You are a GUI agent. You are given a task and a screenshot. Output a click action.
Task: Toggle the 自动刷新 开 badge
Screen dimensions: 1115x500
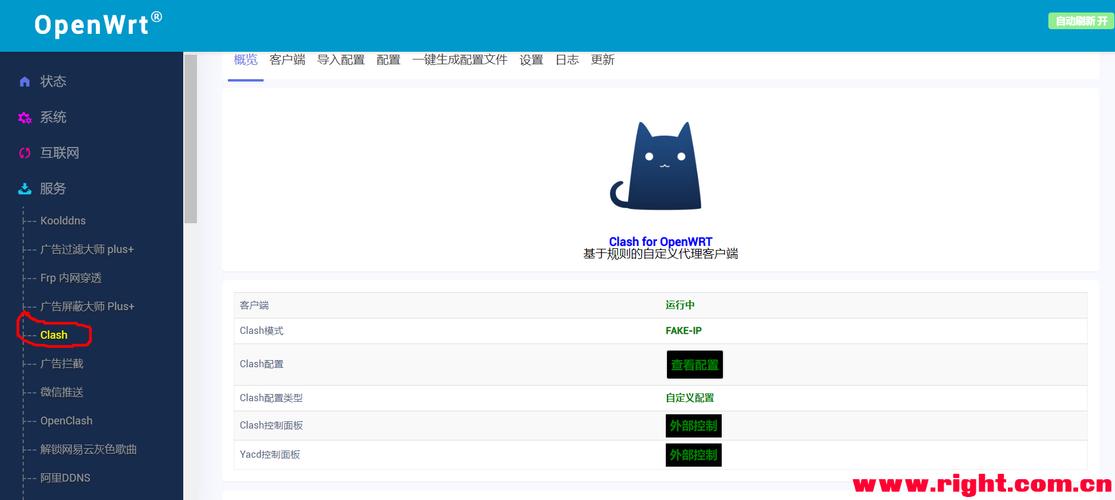coord(1081,21)
